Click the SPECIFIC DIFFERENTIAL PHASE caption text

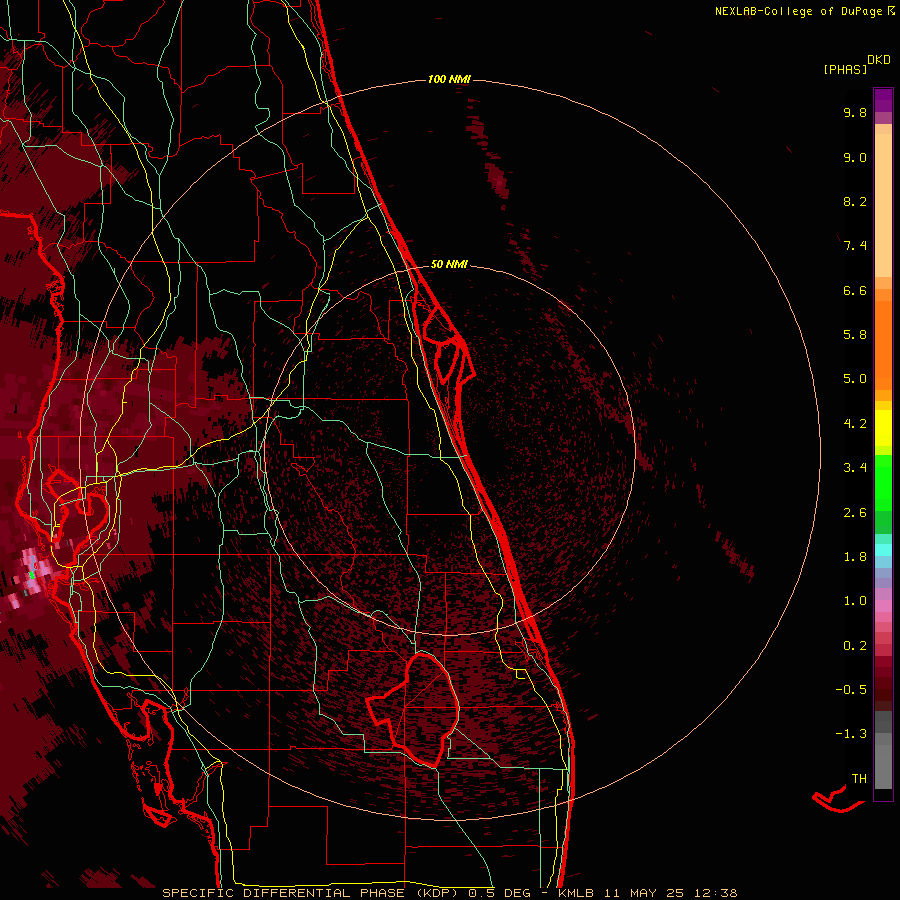285,893
